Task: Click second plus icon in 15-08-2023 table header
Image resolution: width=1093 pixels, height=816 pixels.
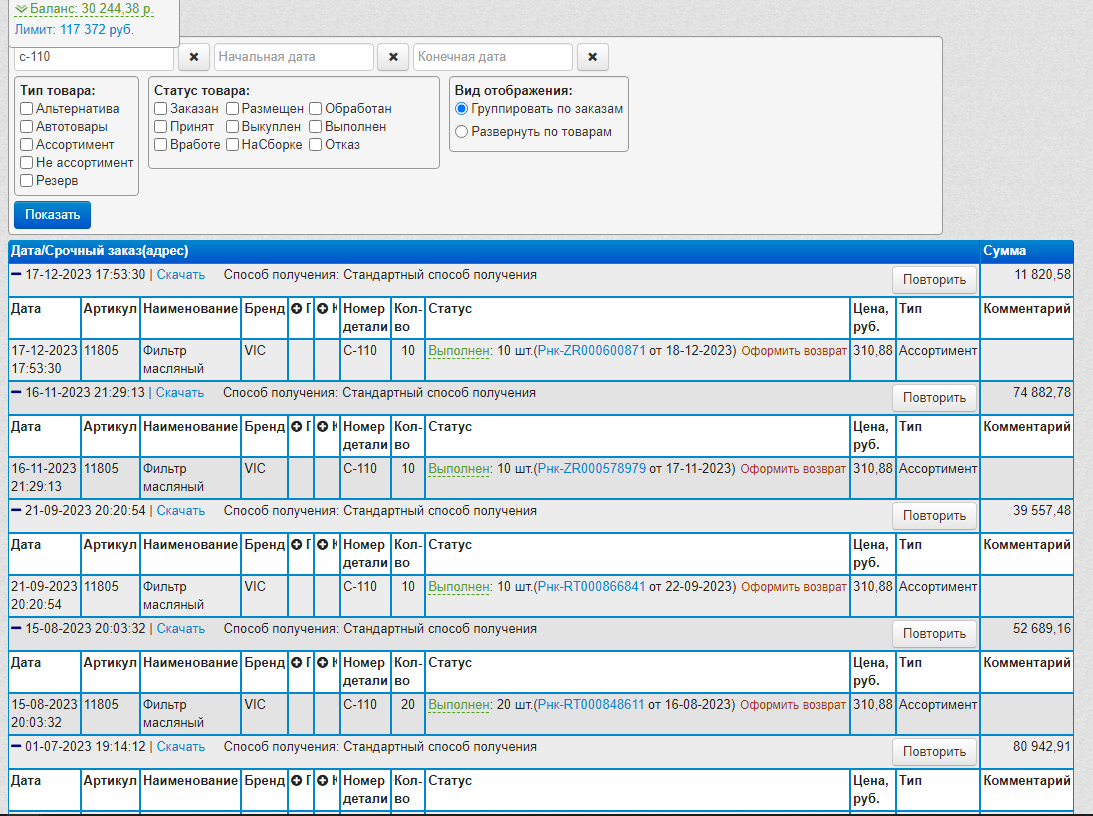Action: coord(323,663)
